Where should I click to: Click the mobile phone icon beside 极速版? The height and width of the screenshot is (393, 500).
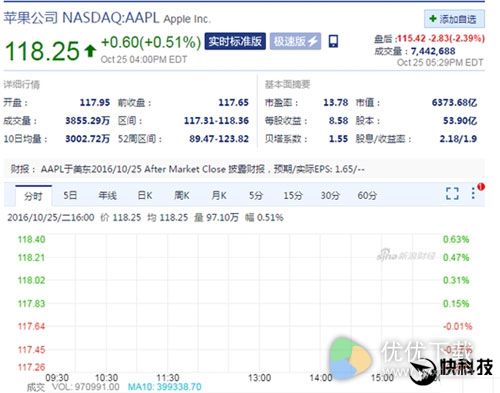[x=333, y=41]
